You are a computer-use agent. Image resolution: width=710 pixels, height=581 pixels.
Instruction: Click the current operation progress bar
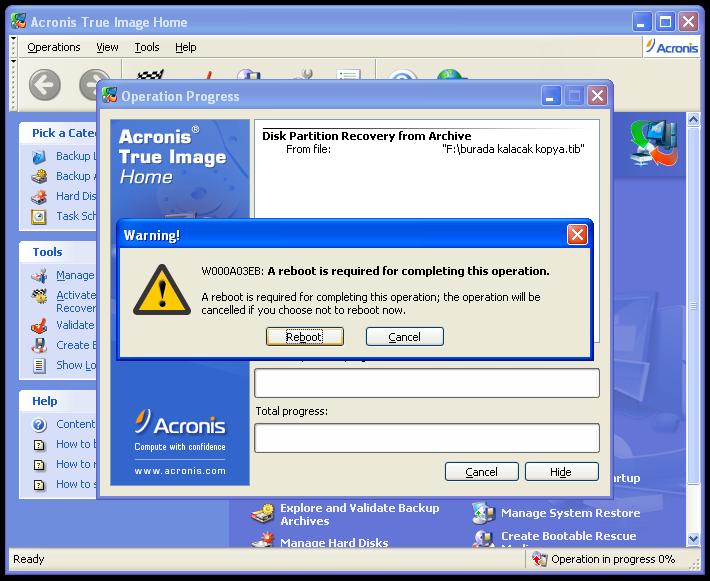(x=427, y=383)
